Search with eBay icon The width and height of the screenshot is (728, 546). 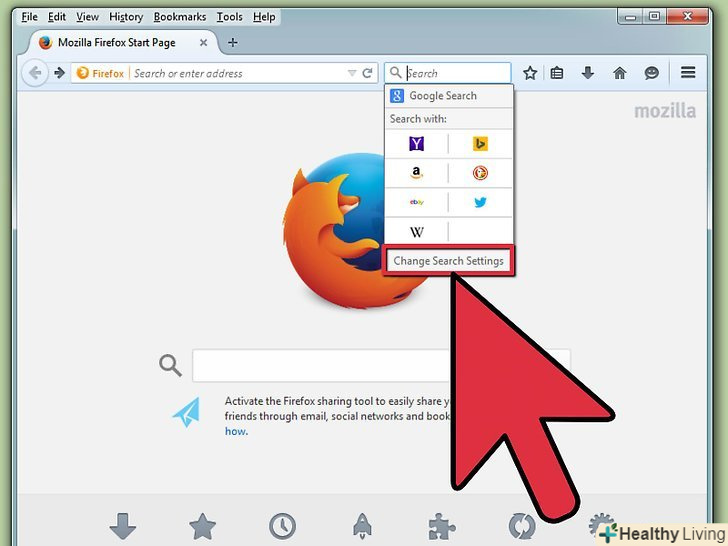(x=416, y=202)
